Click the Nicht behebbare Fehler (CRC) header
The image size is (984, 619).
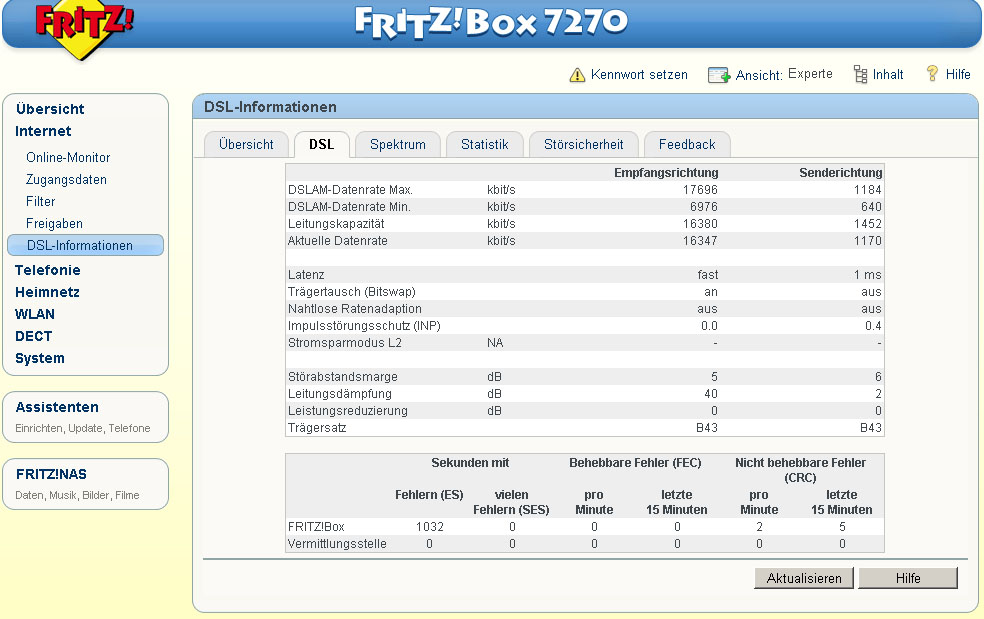[800, 470]
